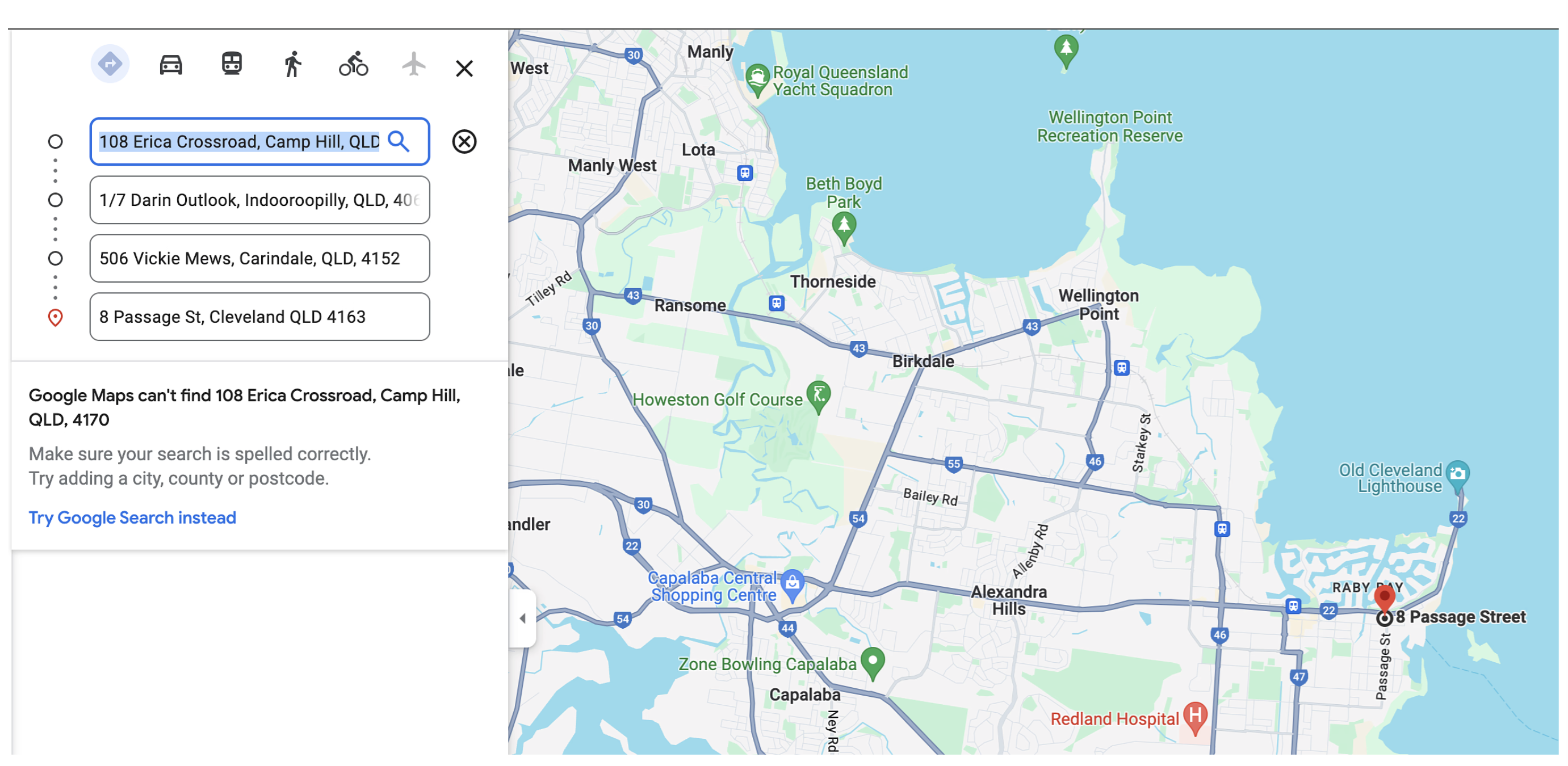Image resolution: width=1568 pixels, height=766 pixels.
Task: Close the directions panel
Action: coord(464,68)
